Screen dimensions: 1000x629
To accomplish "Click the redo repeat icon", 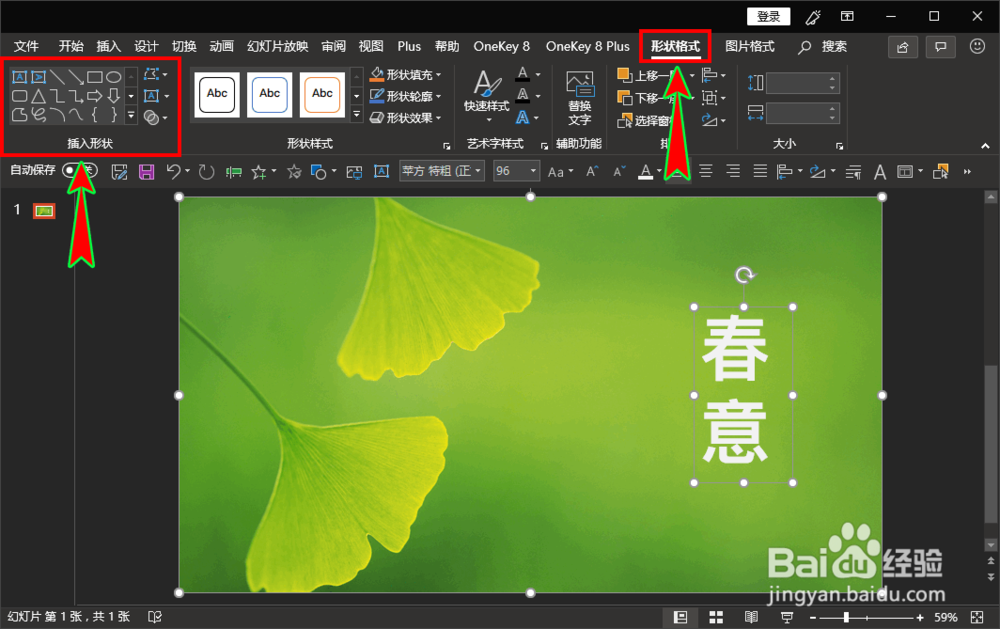I will 206,172.
